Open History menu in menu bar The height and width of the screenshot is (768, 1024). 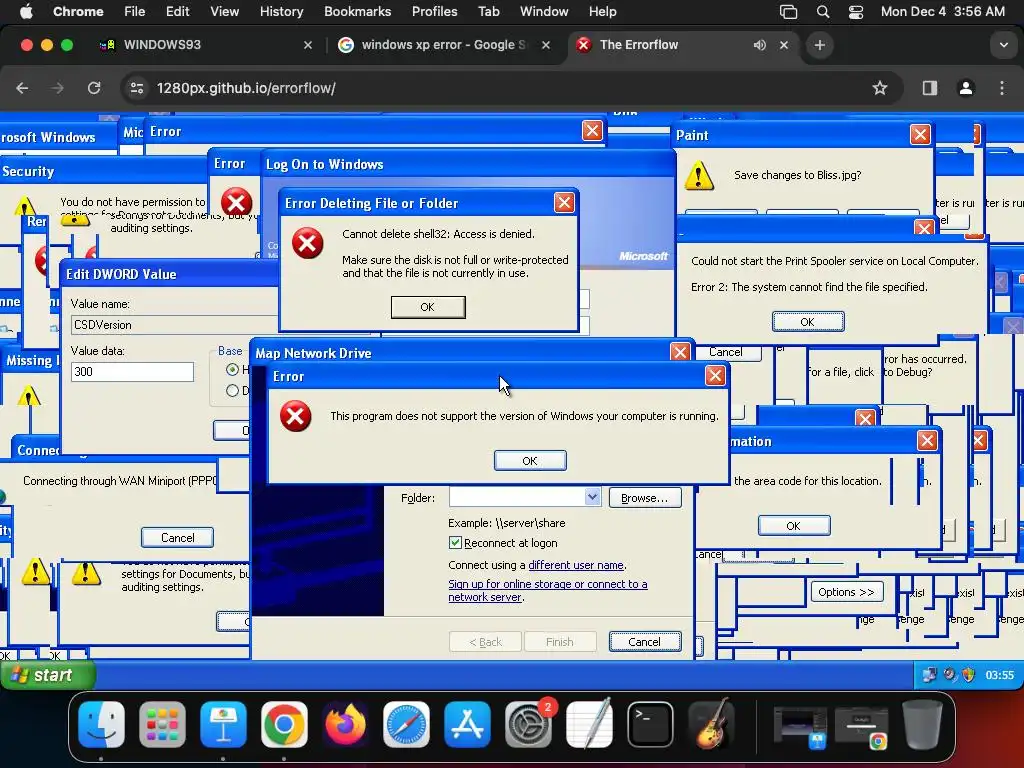click(x=281, y=11)
